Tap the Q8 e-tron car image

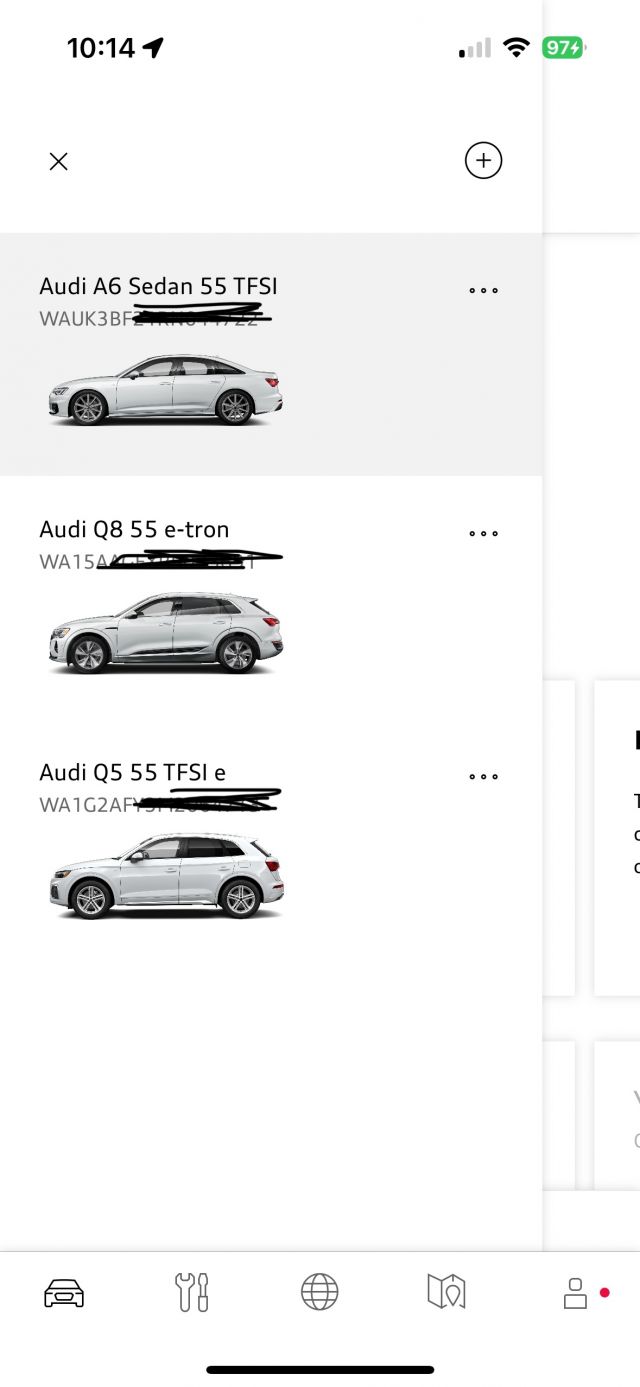(166, 634)
